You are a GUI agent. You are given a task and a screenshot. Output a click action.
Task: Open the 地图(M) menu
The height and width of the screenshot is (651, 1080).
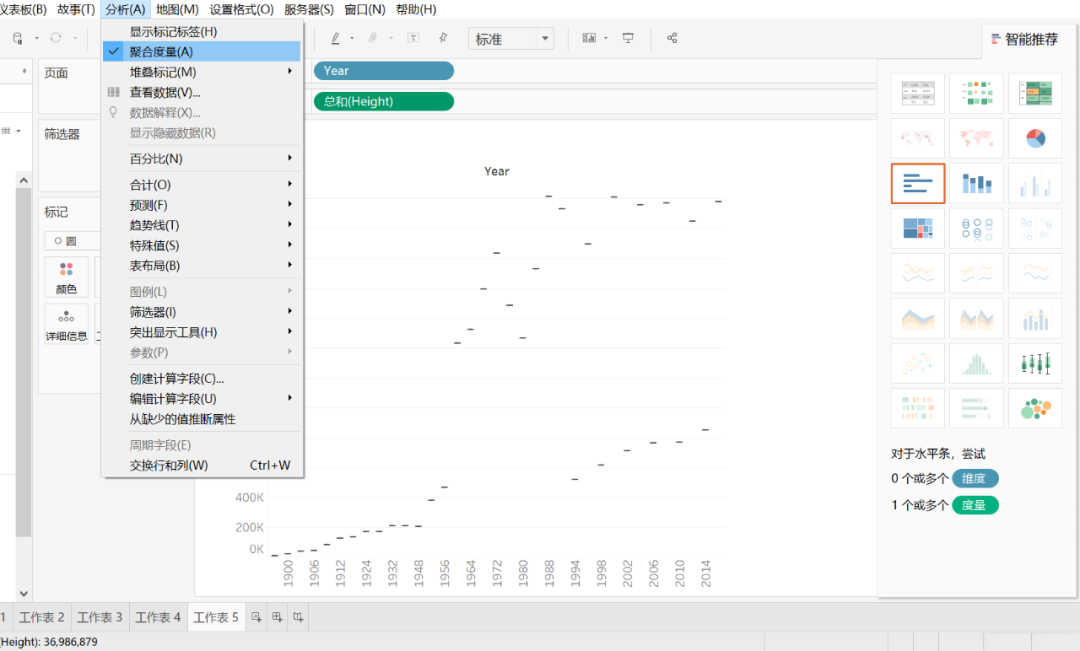[x=177, y=10]
